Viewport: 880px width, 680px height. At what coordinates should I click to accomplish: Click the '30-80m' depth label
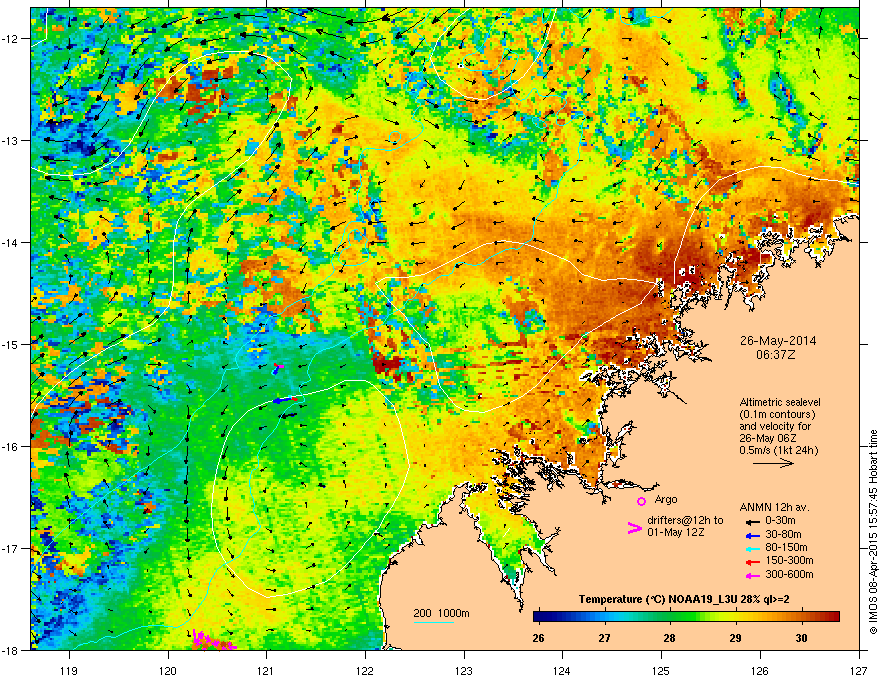(x=783, y=535)
